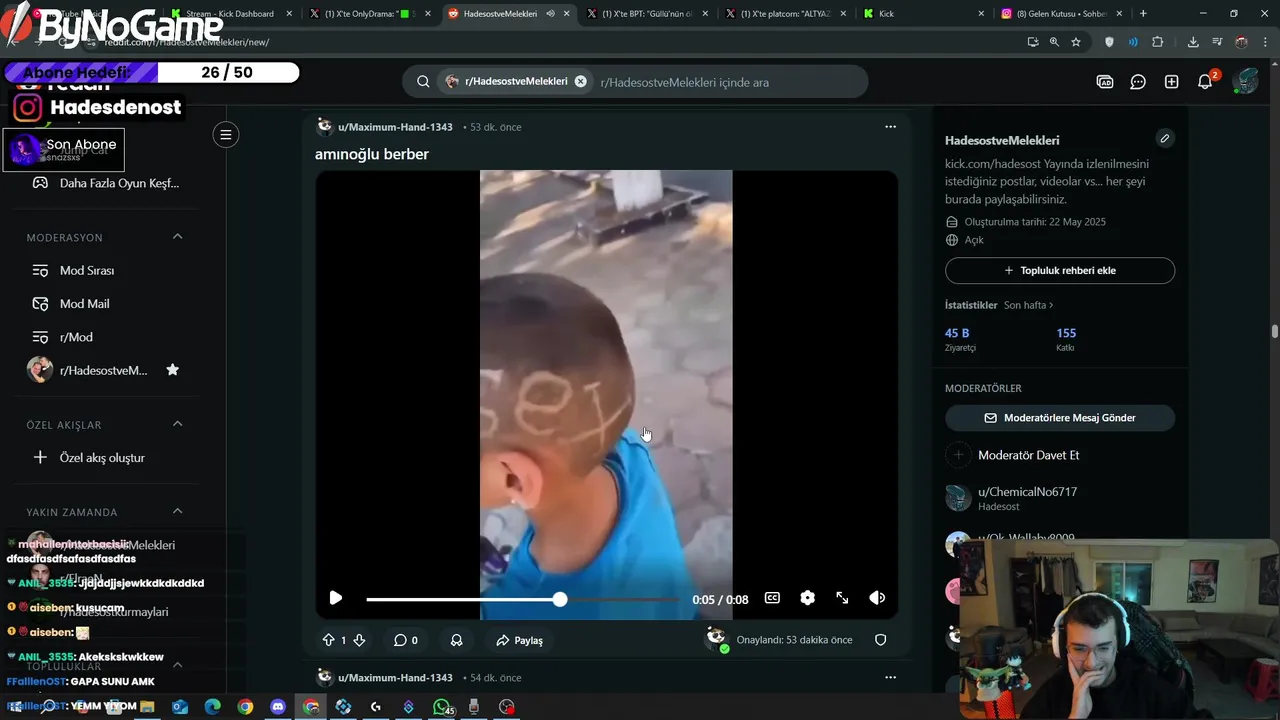Open WhatsApp from the taskbar
The height and width of the screenshot is (720, 1280).
click(441, 707)
